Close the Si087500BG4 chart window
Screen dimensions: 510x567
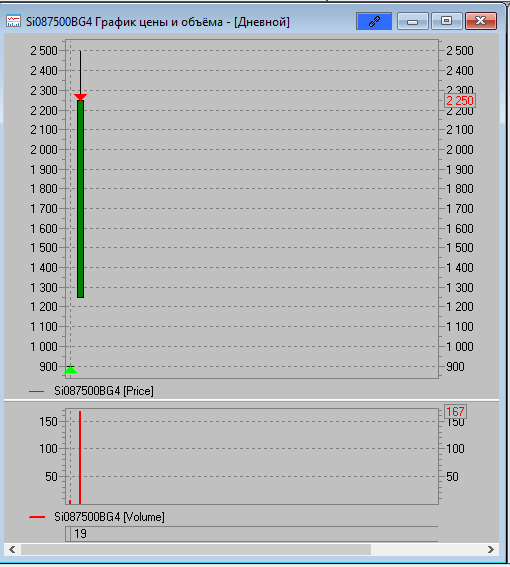(481, 21)
